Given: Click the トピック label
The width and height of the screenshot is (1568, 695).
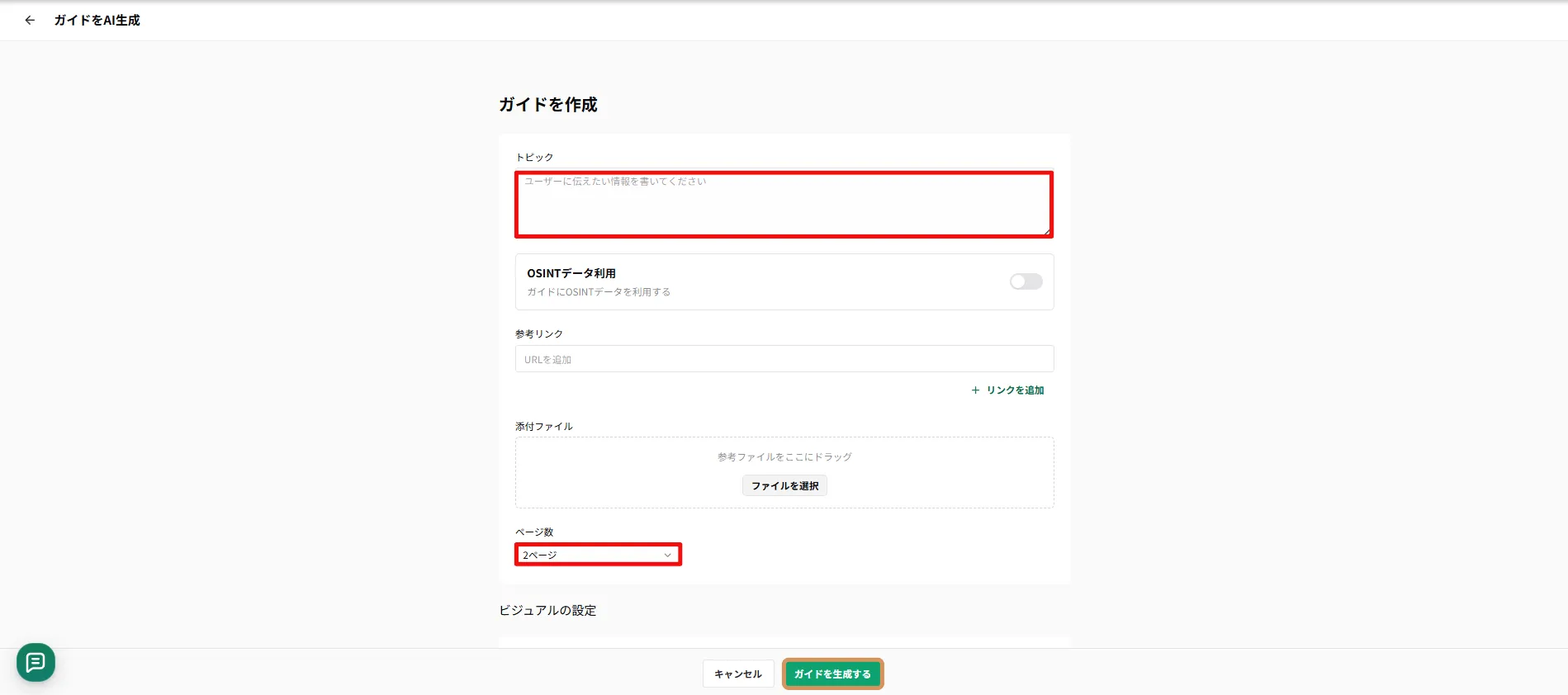Looking at the screenshot, I should [534, 157].
